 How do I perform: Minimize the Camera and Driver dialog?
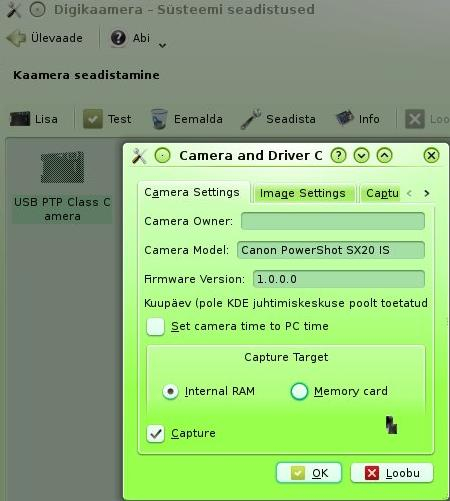coord(361,156)
